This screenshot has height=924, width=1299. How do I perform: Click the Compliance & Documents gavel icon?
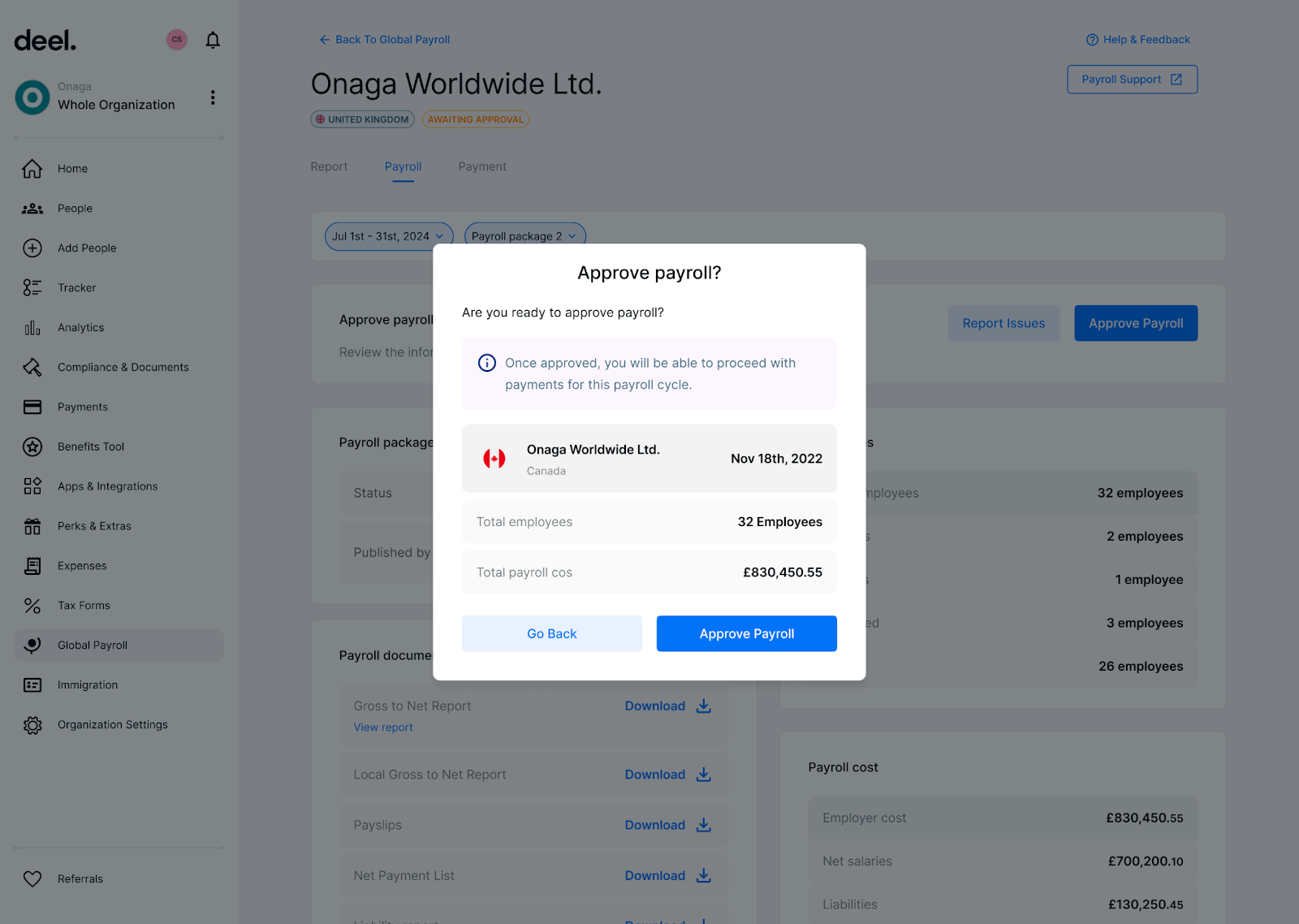[x=32, y=368]
